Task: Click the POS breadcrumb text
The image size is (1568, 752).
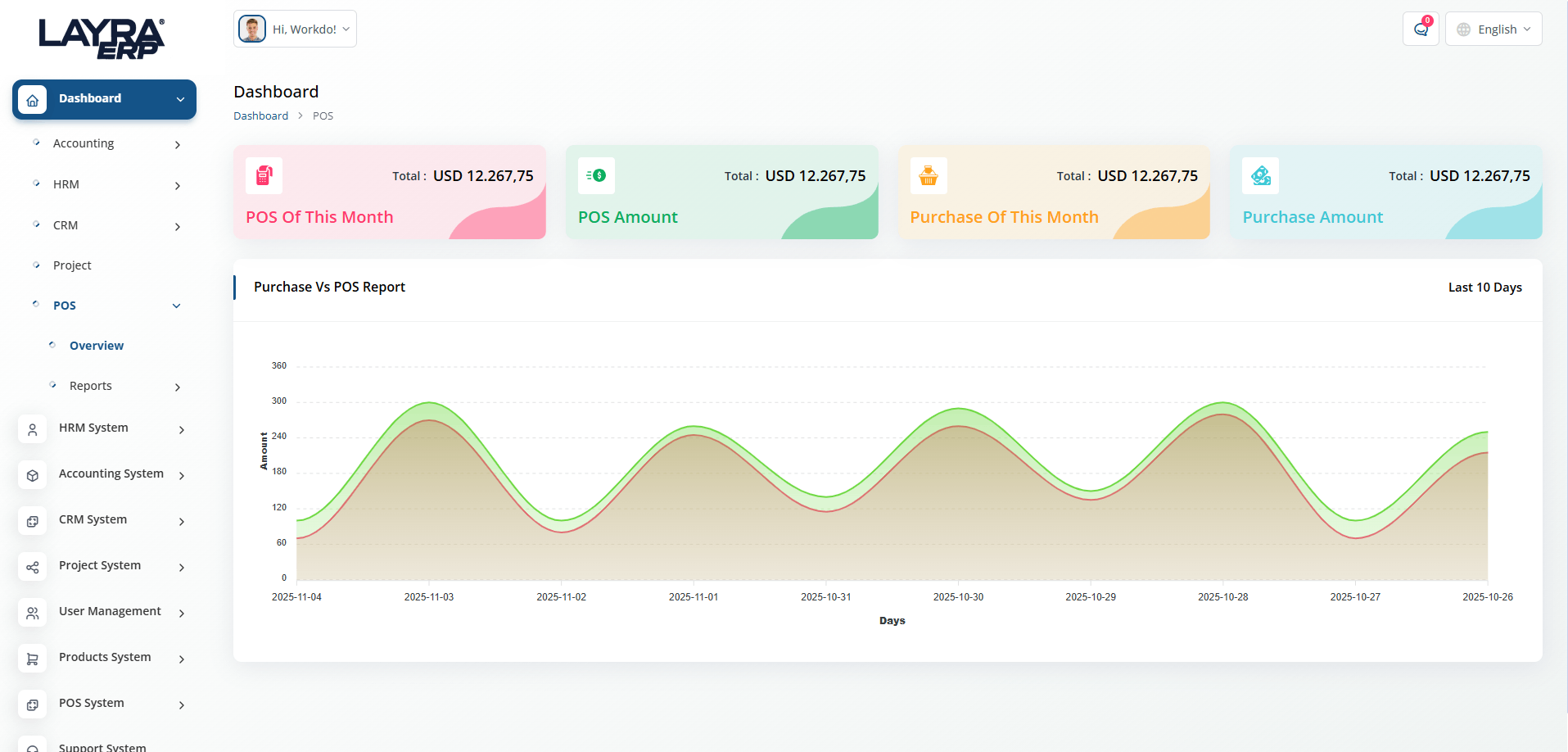Action: [x=323, y=116]
